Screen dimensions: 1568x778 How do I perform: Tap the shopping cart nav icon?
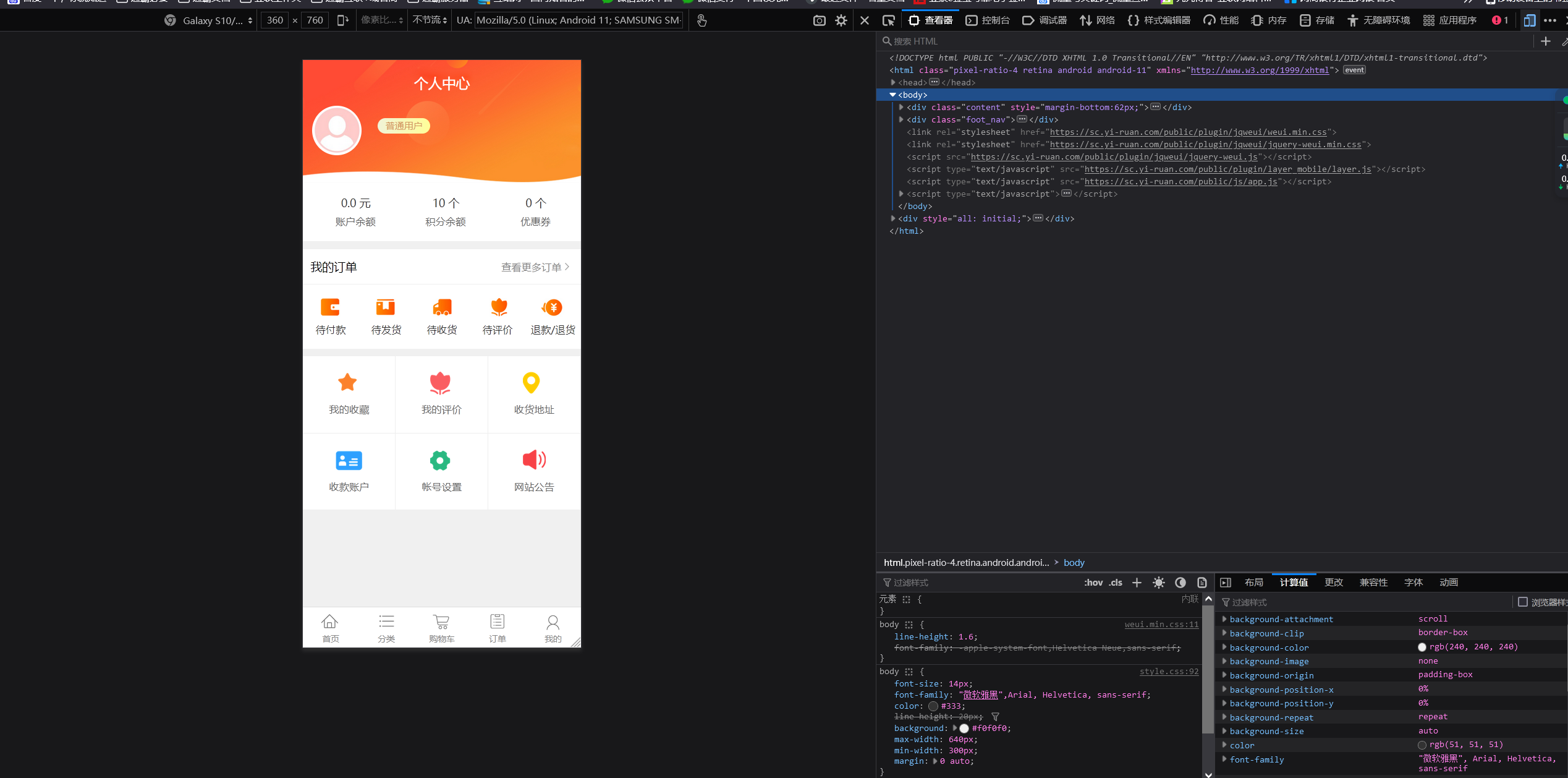[441, 622]
